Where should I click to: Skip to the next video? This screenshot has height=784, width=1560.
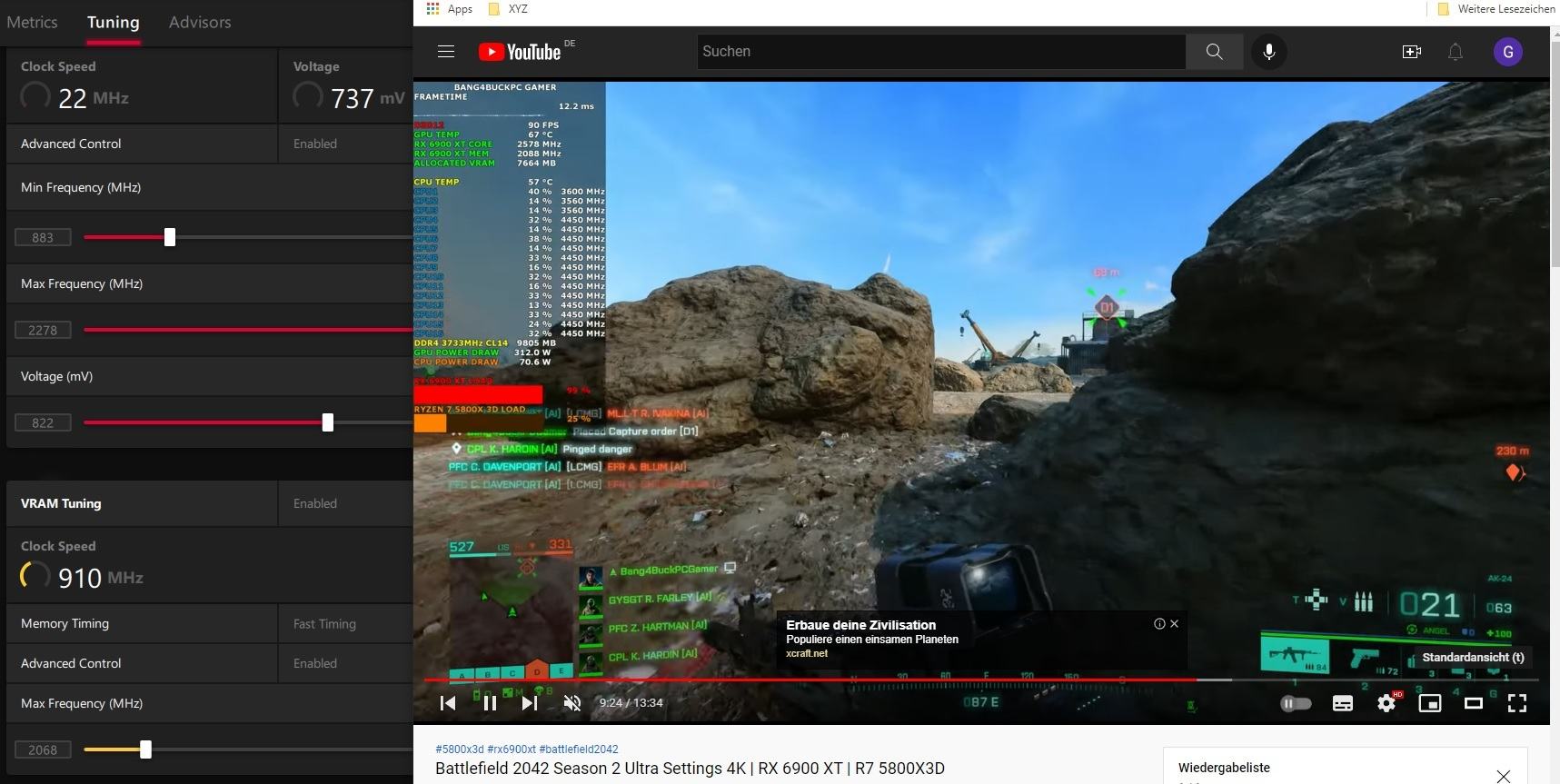530,702
